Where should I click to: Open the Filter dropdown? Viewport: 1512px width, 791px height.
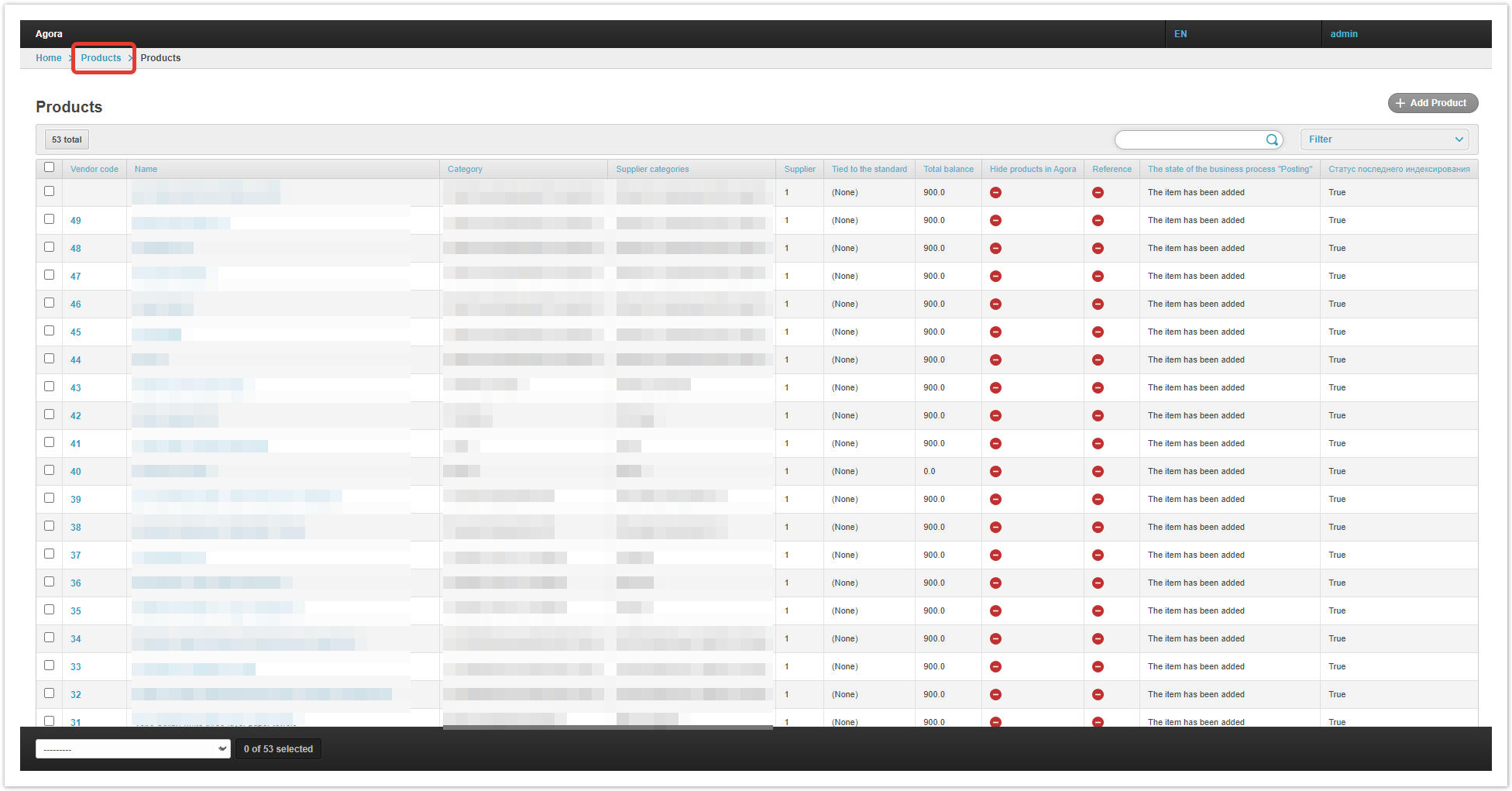click(x=1385, y=139)
